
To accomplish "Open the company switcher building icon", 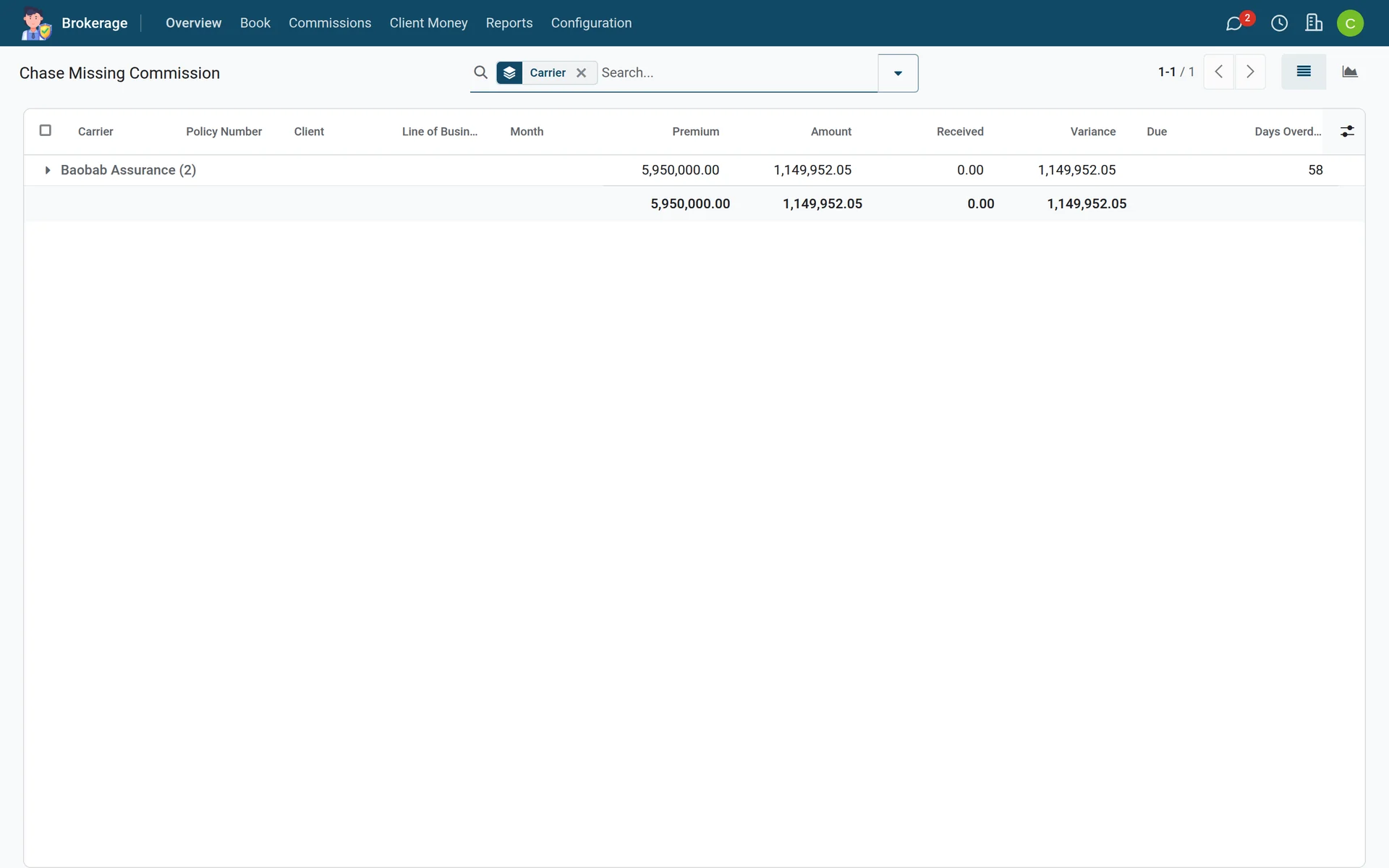I will tap(1314, 23).
